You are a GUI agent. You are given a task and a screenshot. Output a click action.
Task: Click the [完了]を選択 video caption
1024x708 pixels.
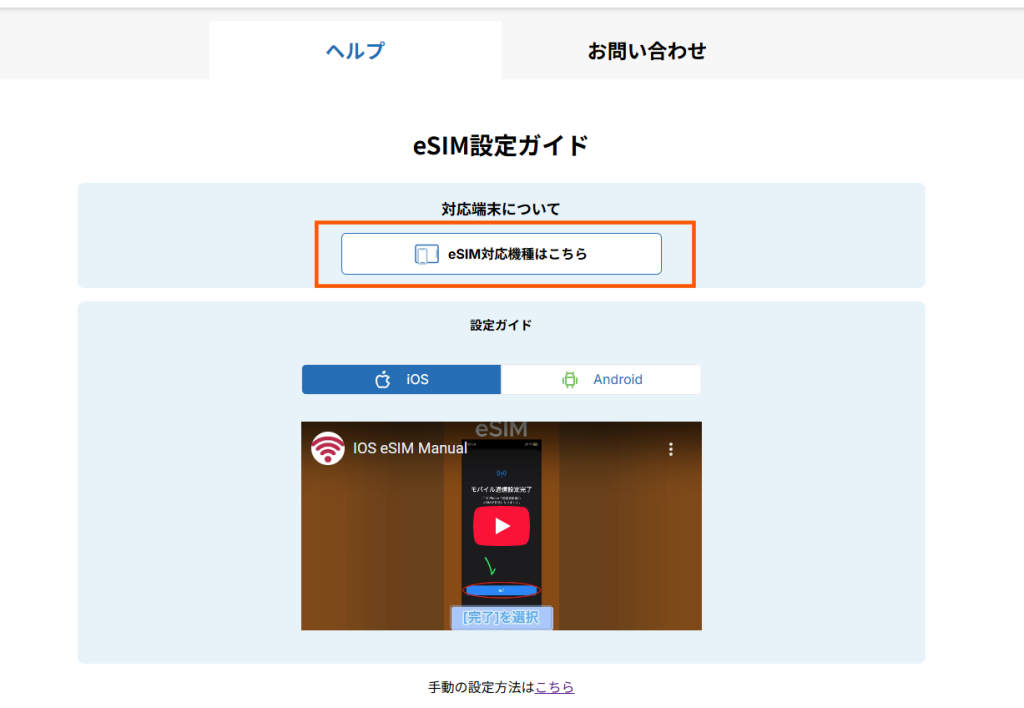(501, 617)
